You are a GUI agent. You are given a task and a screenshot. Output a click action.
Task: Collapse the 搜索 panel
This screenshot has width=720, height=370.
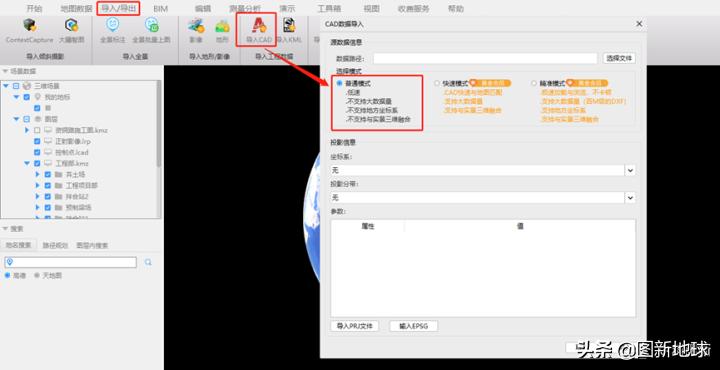pyautogui.click(x=6, y=229)
